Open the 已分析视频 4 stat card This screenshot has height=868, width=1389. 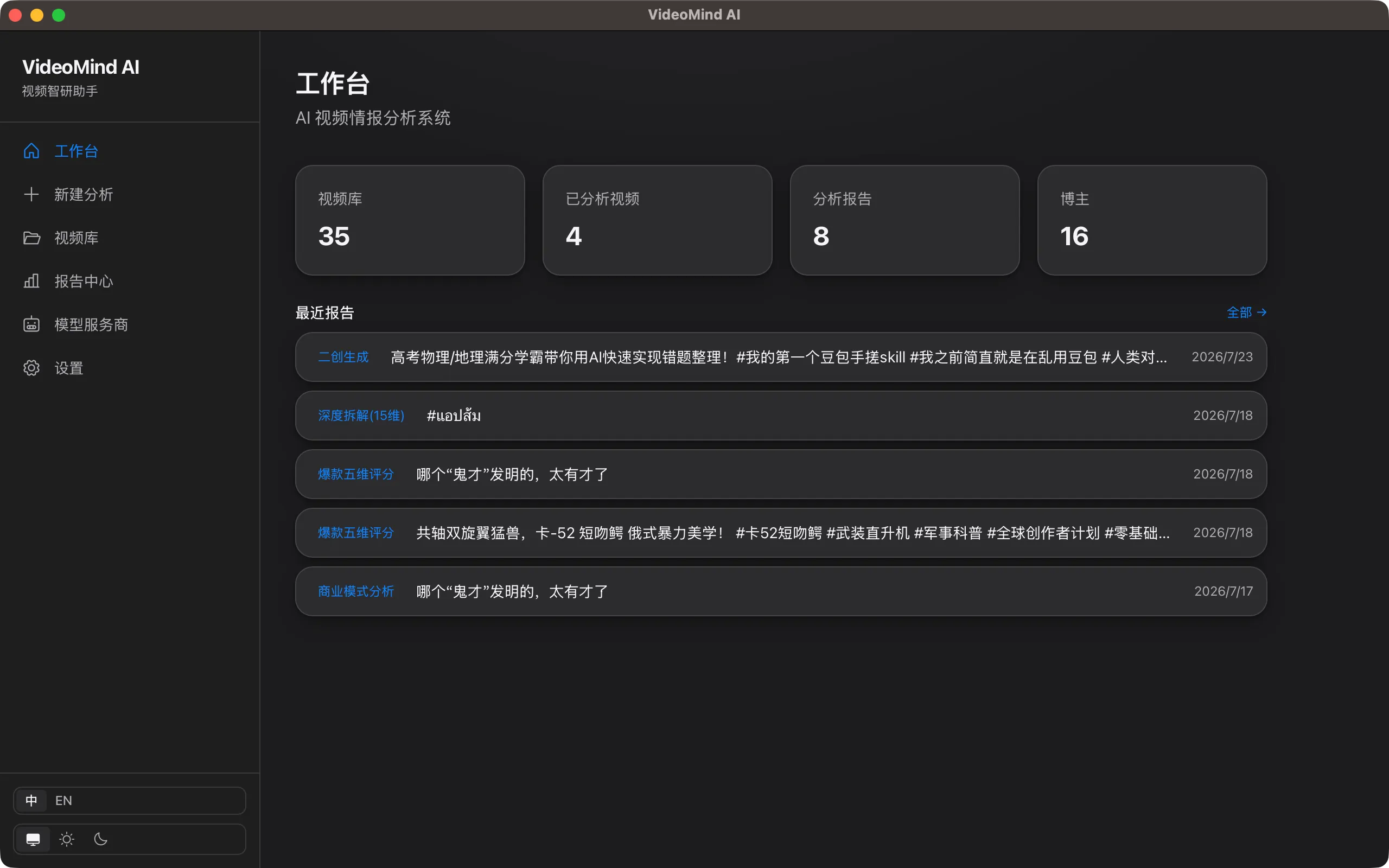(657, 220)
